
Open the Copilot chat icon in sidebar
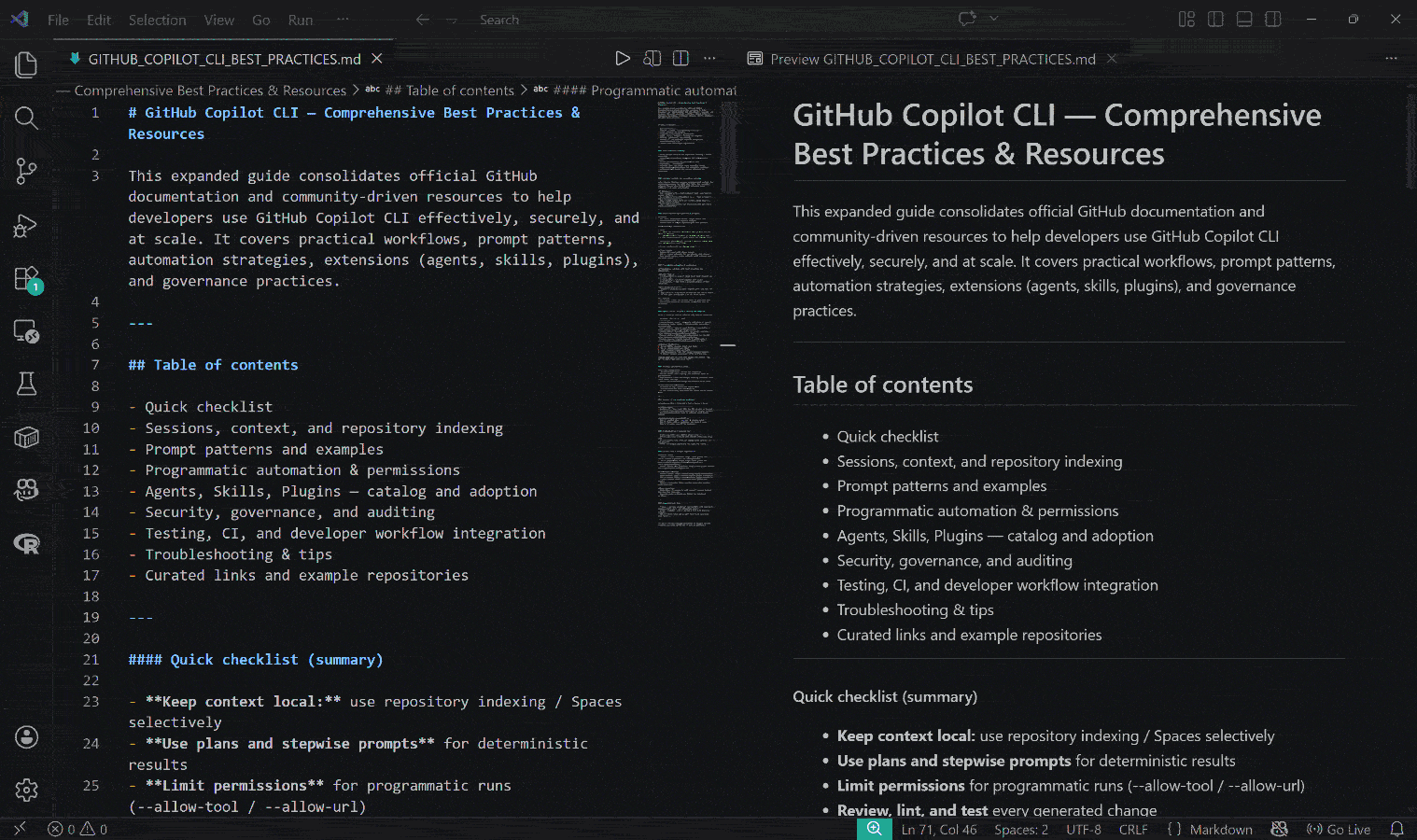(26, 489)
